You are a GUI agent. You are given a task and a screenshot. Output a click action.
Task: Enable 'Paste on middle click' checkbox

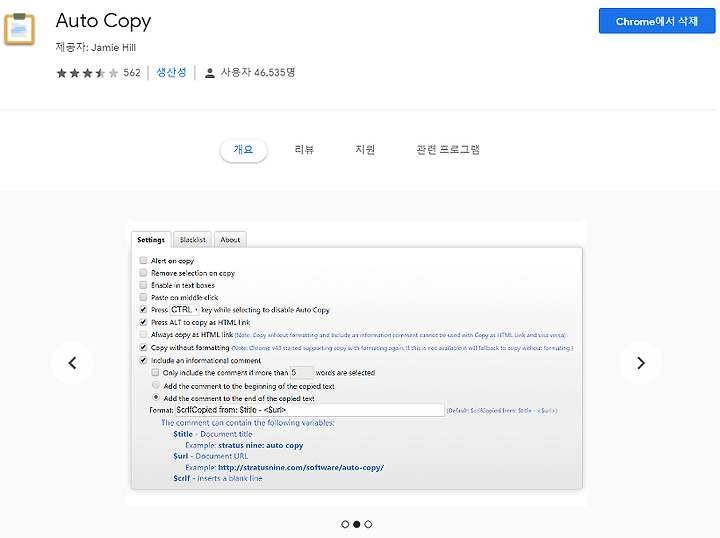coord(143,297)
